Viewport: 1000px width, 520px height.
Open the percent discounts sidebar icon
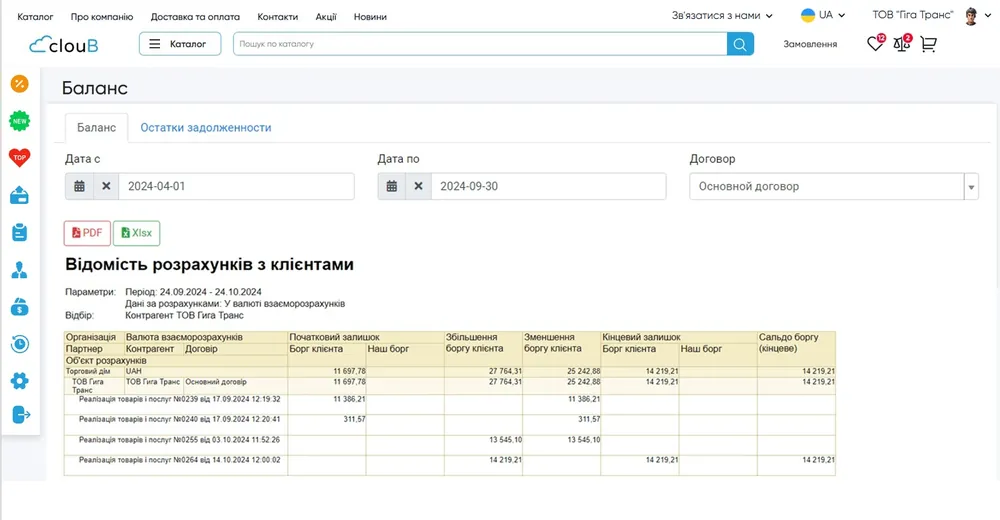pyautogui.click(x=20, y=84)
